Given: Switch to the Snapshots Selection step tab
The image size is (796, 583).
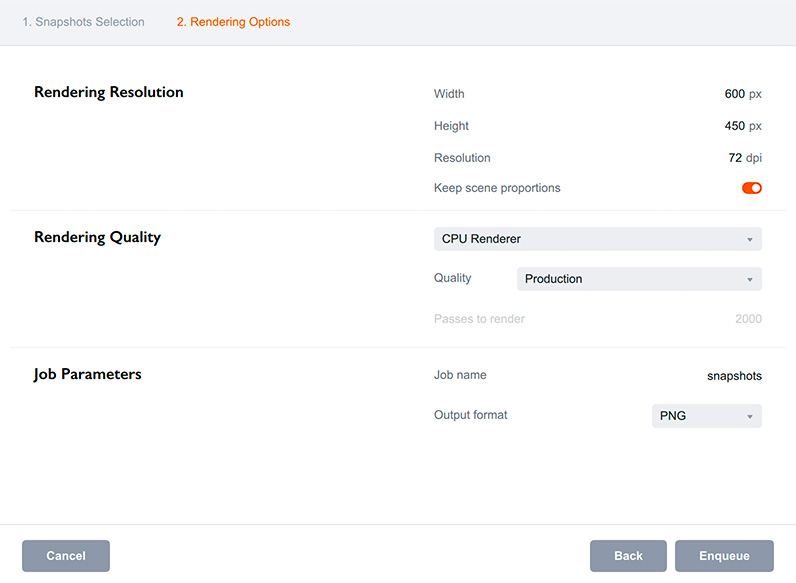Looking at the screenshot, I should pos(83,22).
